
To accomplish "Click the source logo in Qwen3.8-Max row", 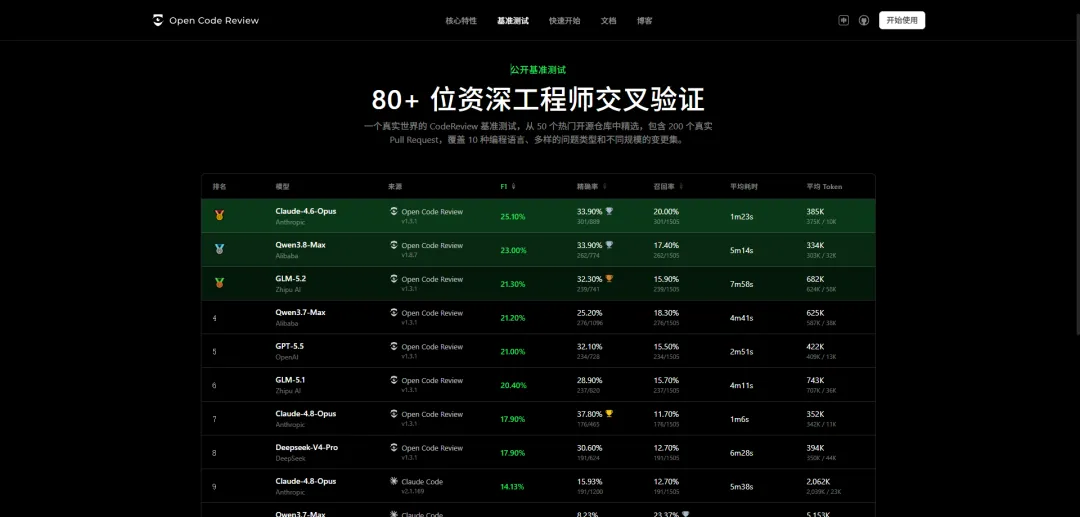I will click(x=394, y=245).
